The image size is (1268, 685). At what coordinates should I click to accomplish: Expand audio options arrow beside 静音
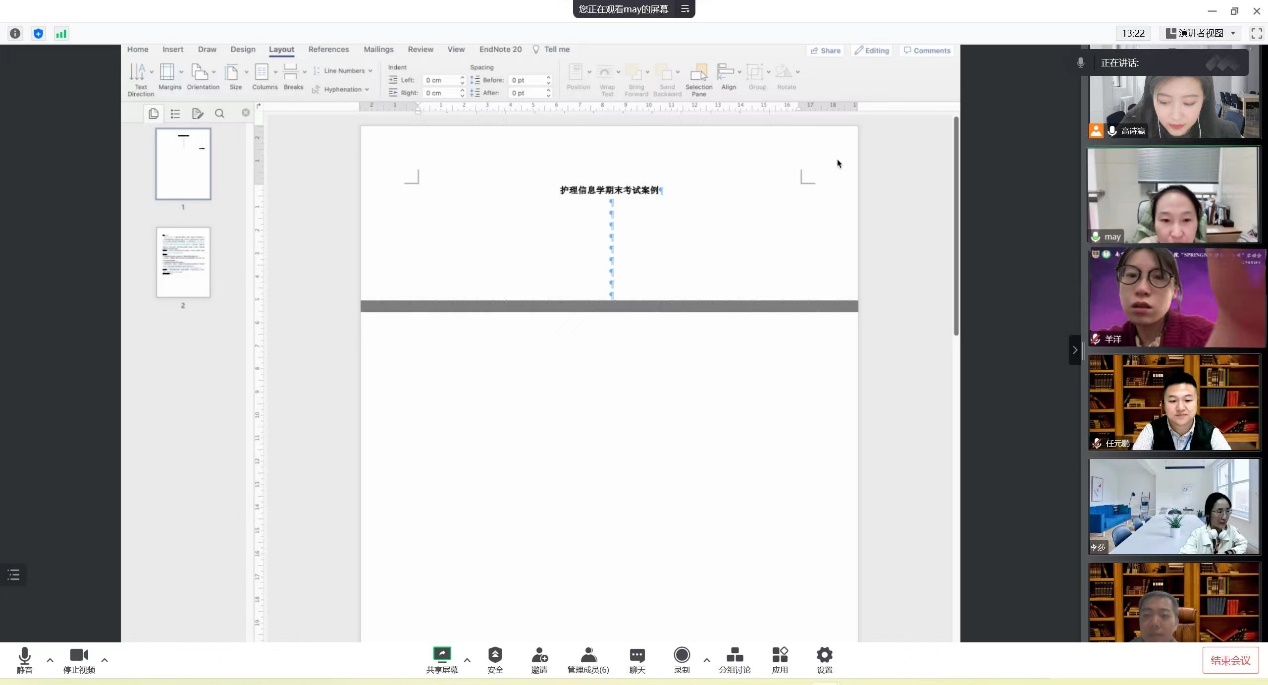point(50,659)
